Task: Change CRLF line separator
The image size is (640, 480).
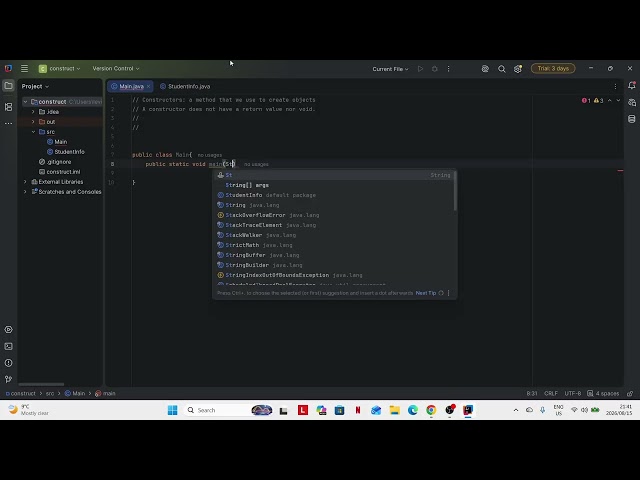Action: point(551,393)
